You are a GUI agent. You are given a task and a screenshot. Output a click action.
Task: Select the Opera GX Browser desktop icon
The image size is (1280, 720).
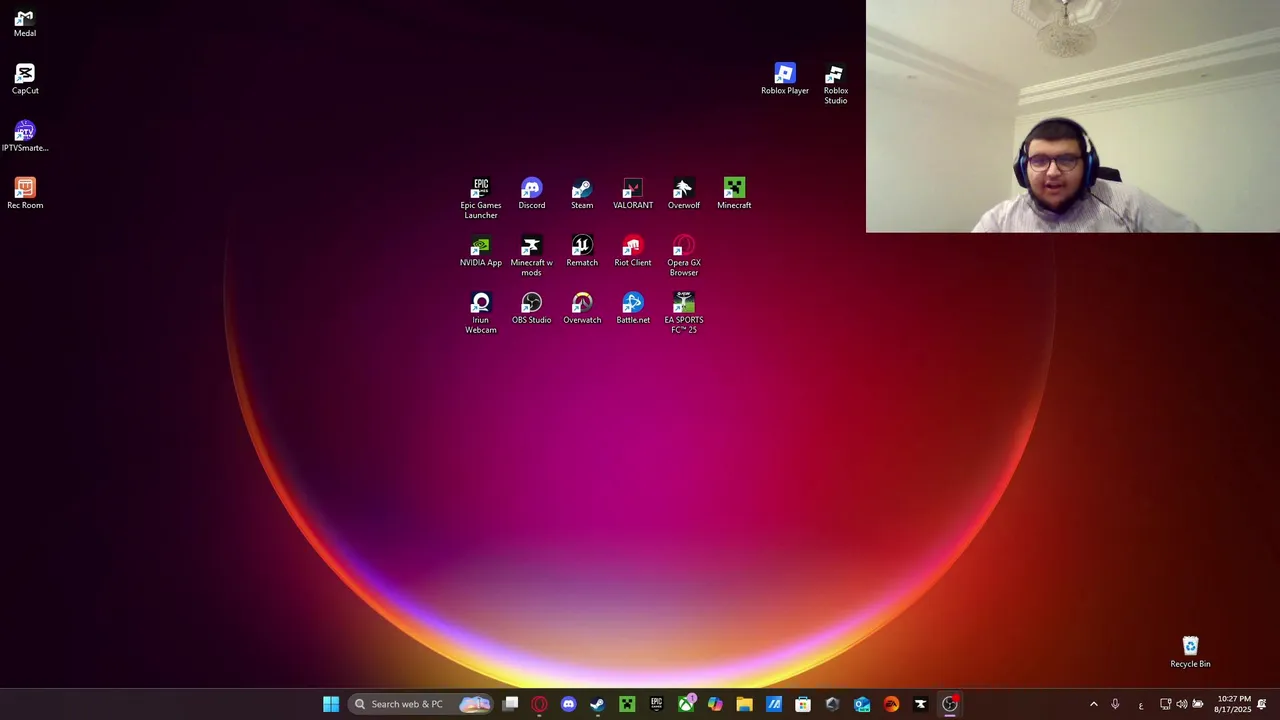click(x=684, y=256)
